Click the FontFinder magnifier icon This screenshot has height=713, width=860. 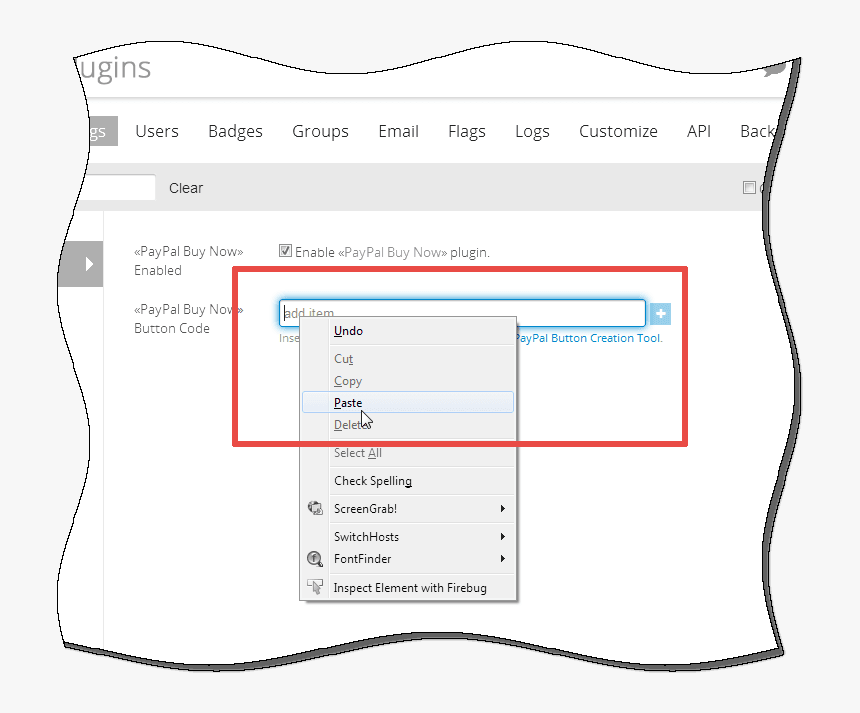click(315, 558)
